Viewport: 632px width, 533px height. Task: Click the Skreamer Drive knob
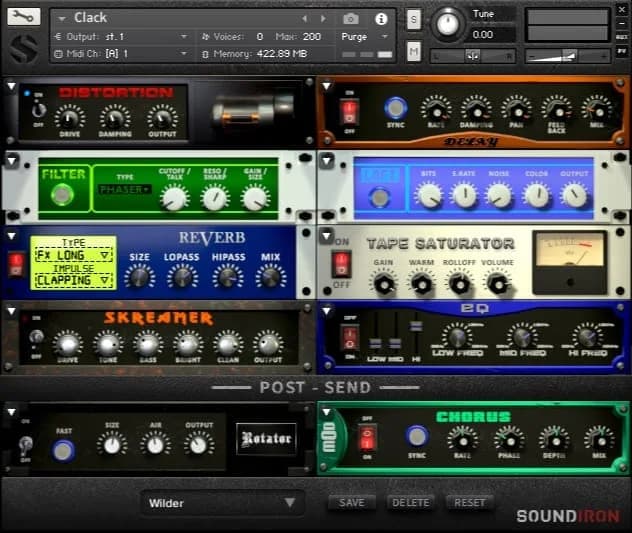click(x=67, y=344)
